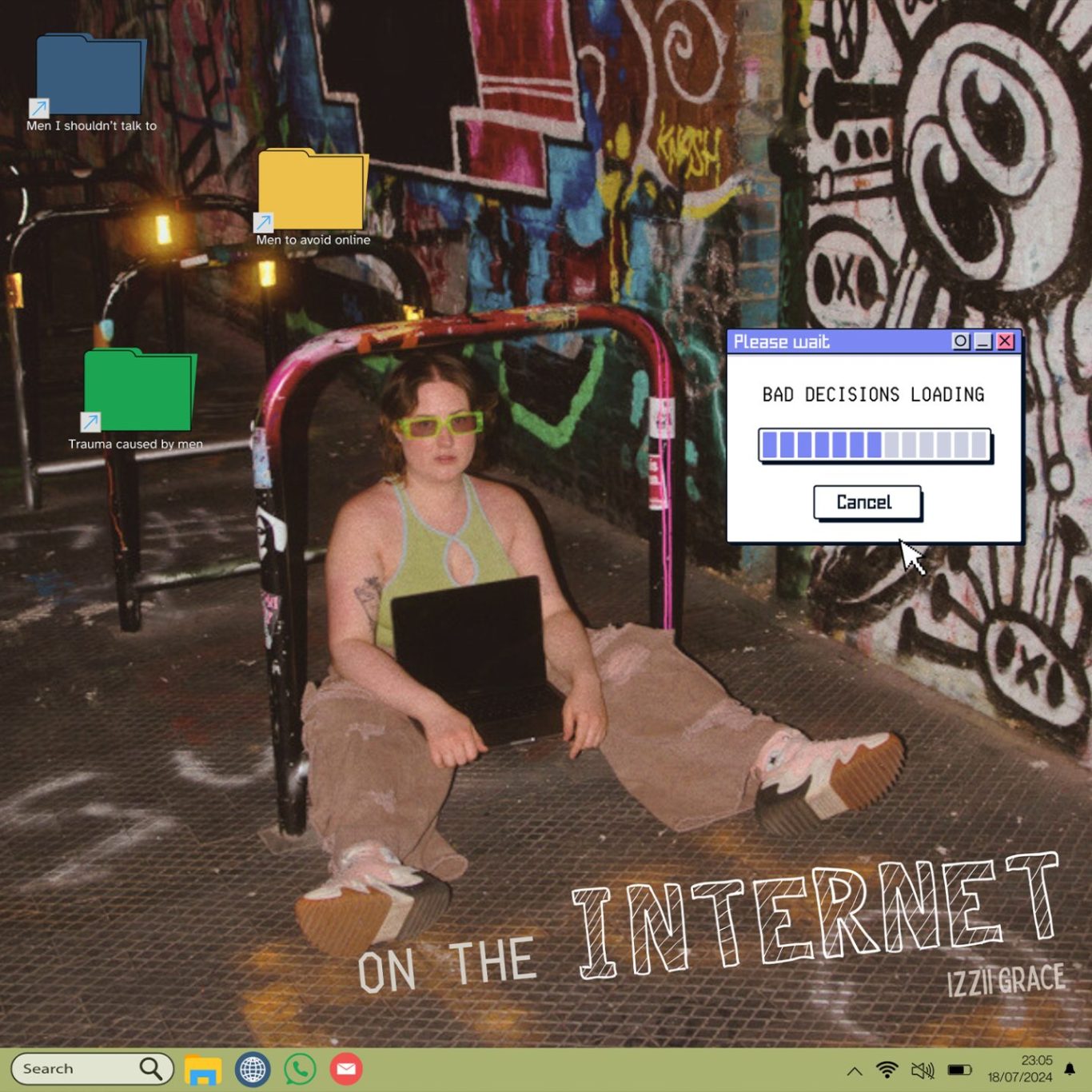Click the circle button in dialog title bar
The width and height of the screenshot is (1092, 1092).
[961, 341]
